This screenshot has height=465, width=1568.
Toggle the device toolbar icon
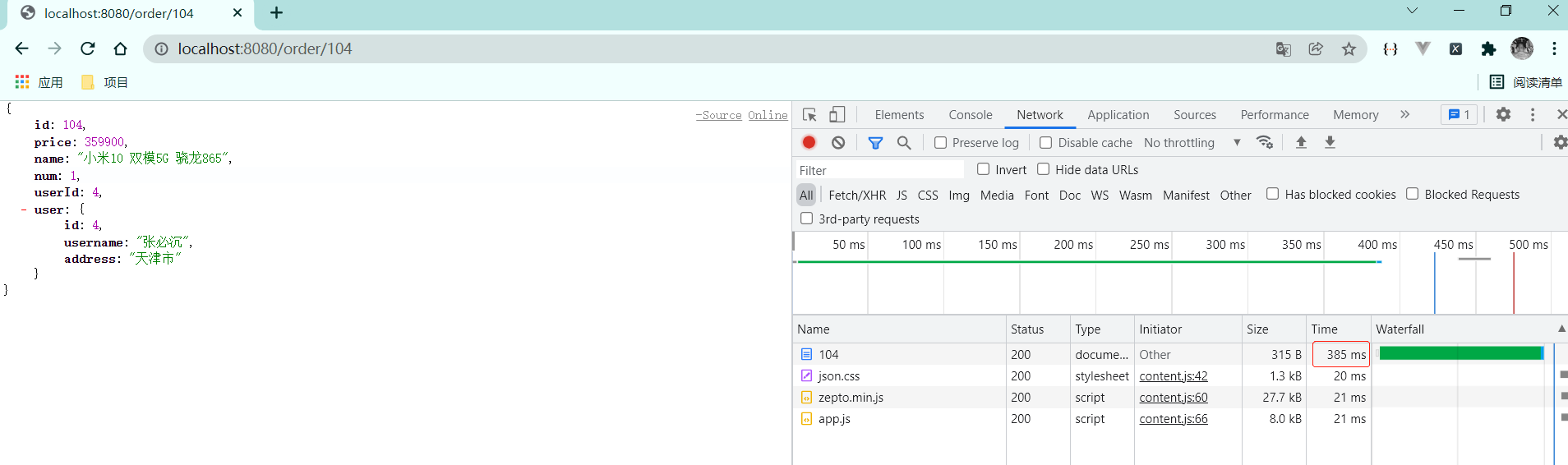(x=837, y=114)
